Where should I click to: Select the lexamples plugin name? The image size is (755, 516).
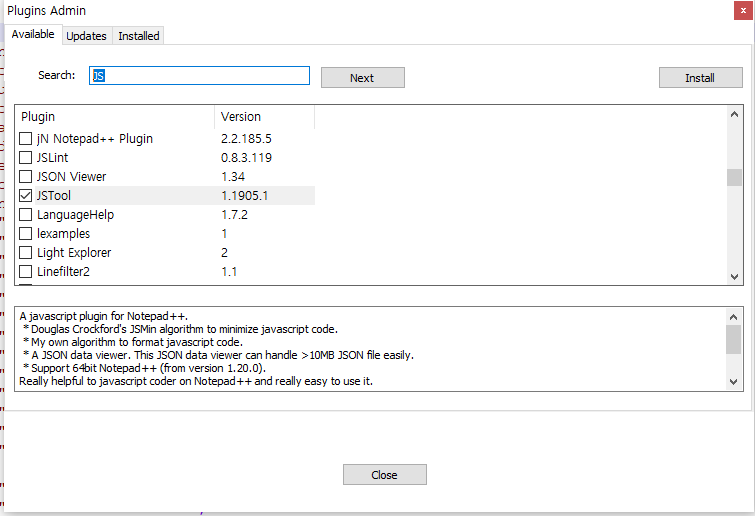[x=63, y=233]
